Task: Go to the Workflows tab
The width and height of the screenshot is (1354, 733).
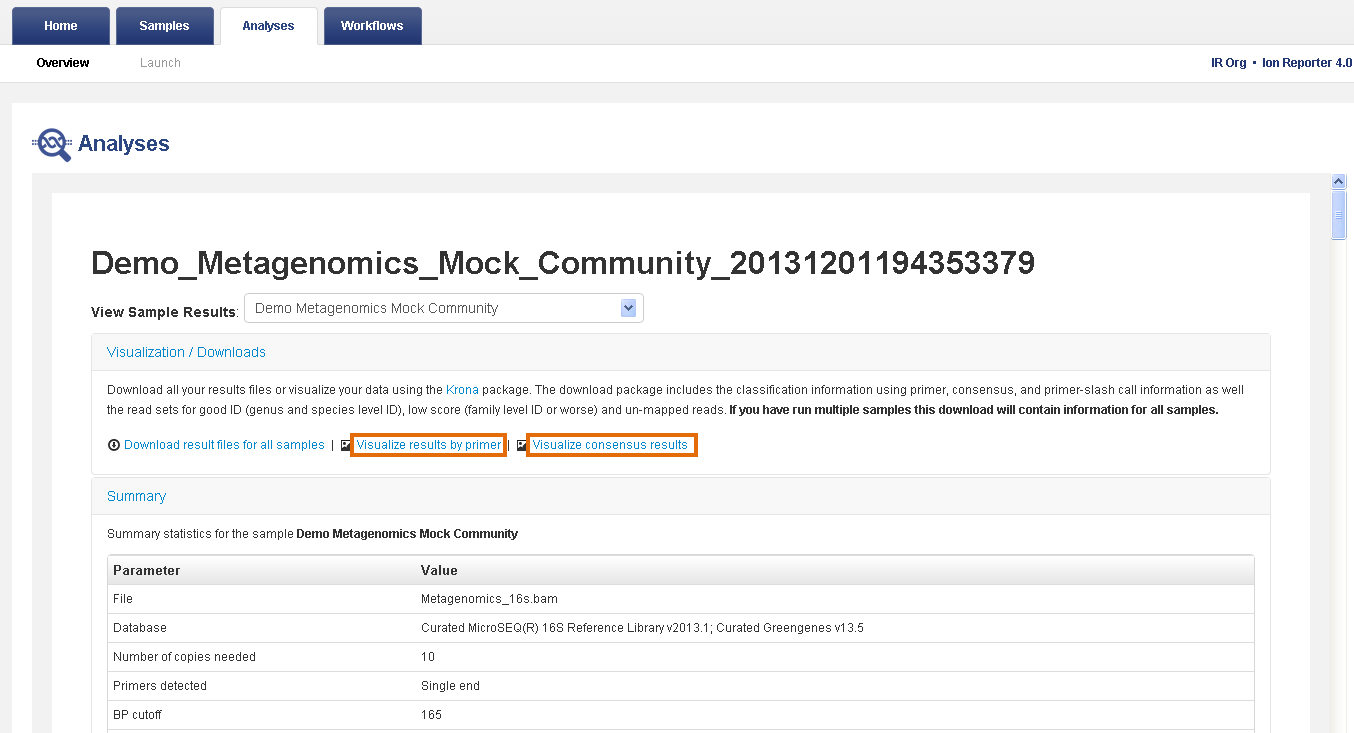Action: pos(372,26)
